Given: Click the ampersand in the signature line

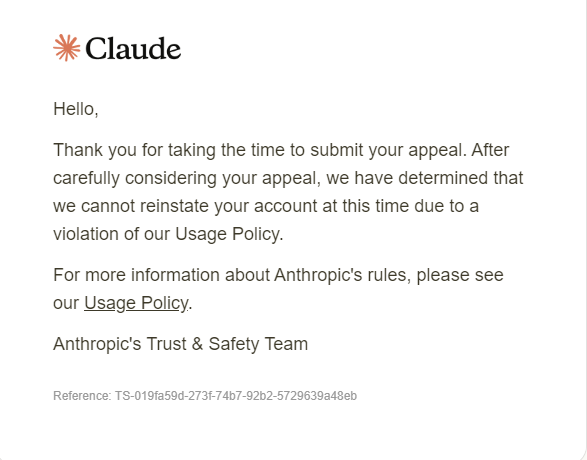Looking at the screenshot, I should click(x=197, y=344).
